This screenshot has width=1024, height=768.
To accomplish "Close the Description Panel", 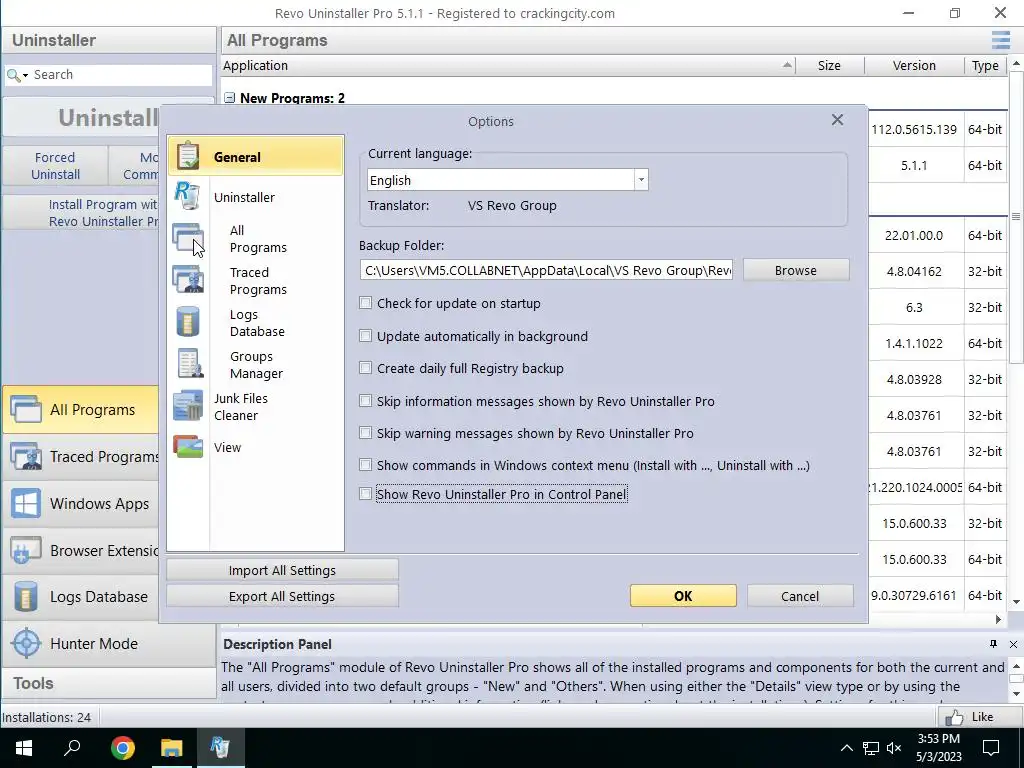I will tap(1013, 644).
